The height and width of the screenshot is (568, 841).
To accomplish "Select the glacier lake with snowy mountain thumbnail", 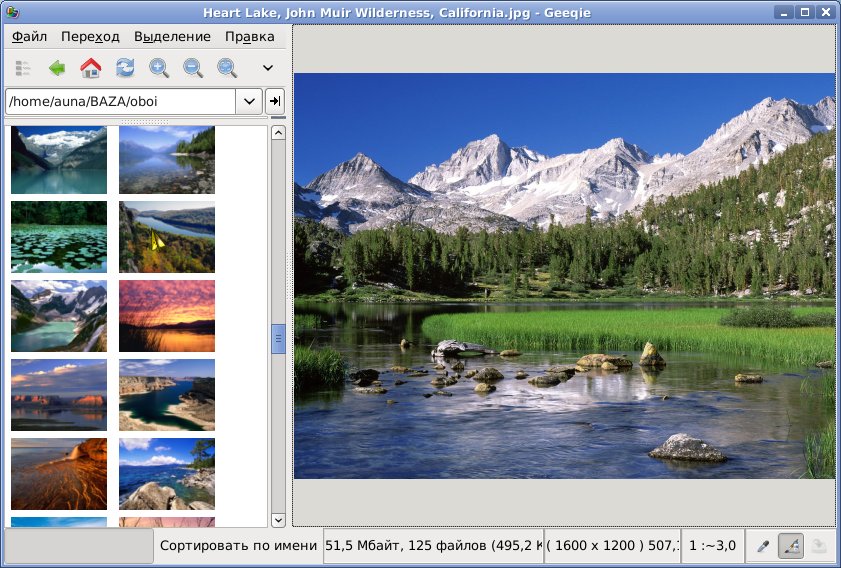I will pos(59,160).
